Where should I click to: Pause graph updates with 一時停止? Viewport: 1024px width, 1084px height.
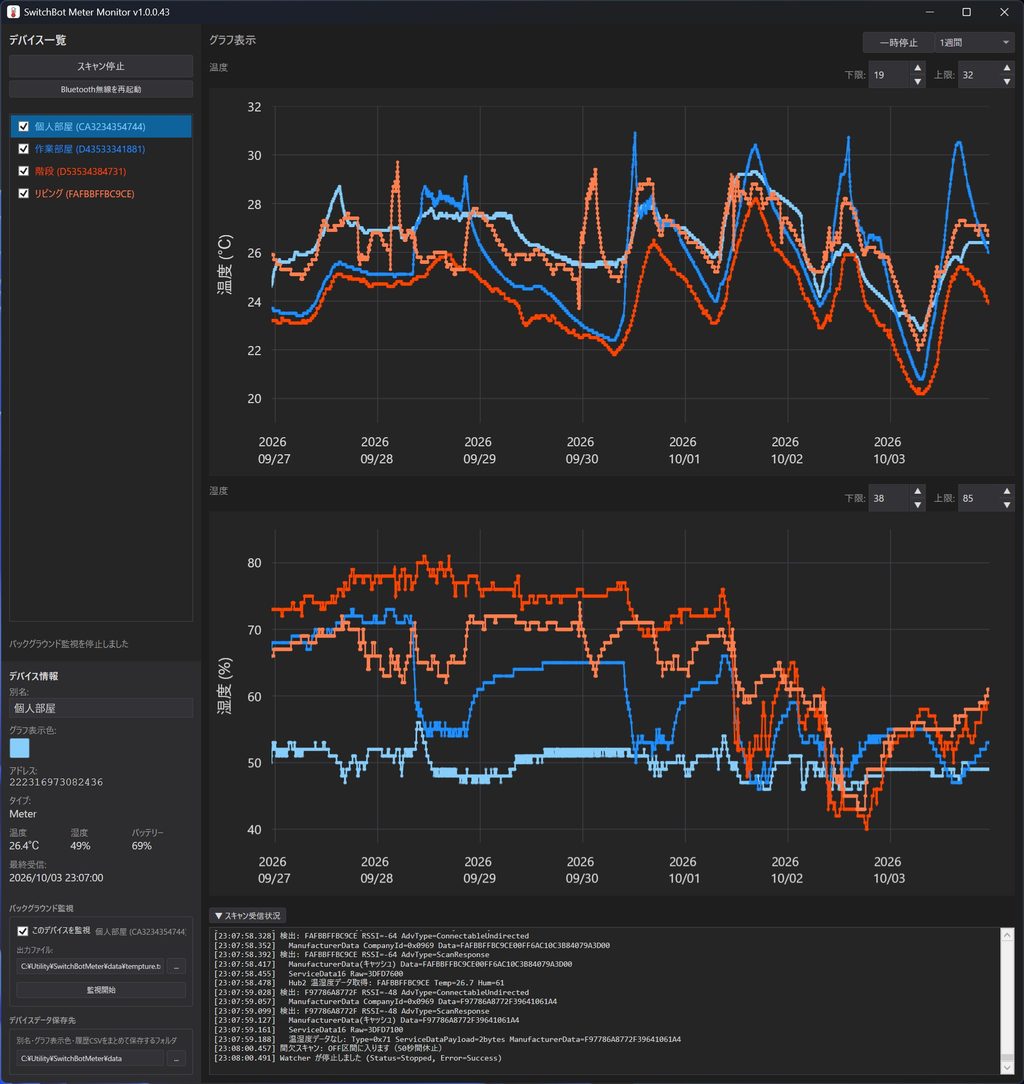tap(898, 43)
